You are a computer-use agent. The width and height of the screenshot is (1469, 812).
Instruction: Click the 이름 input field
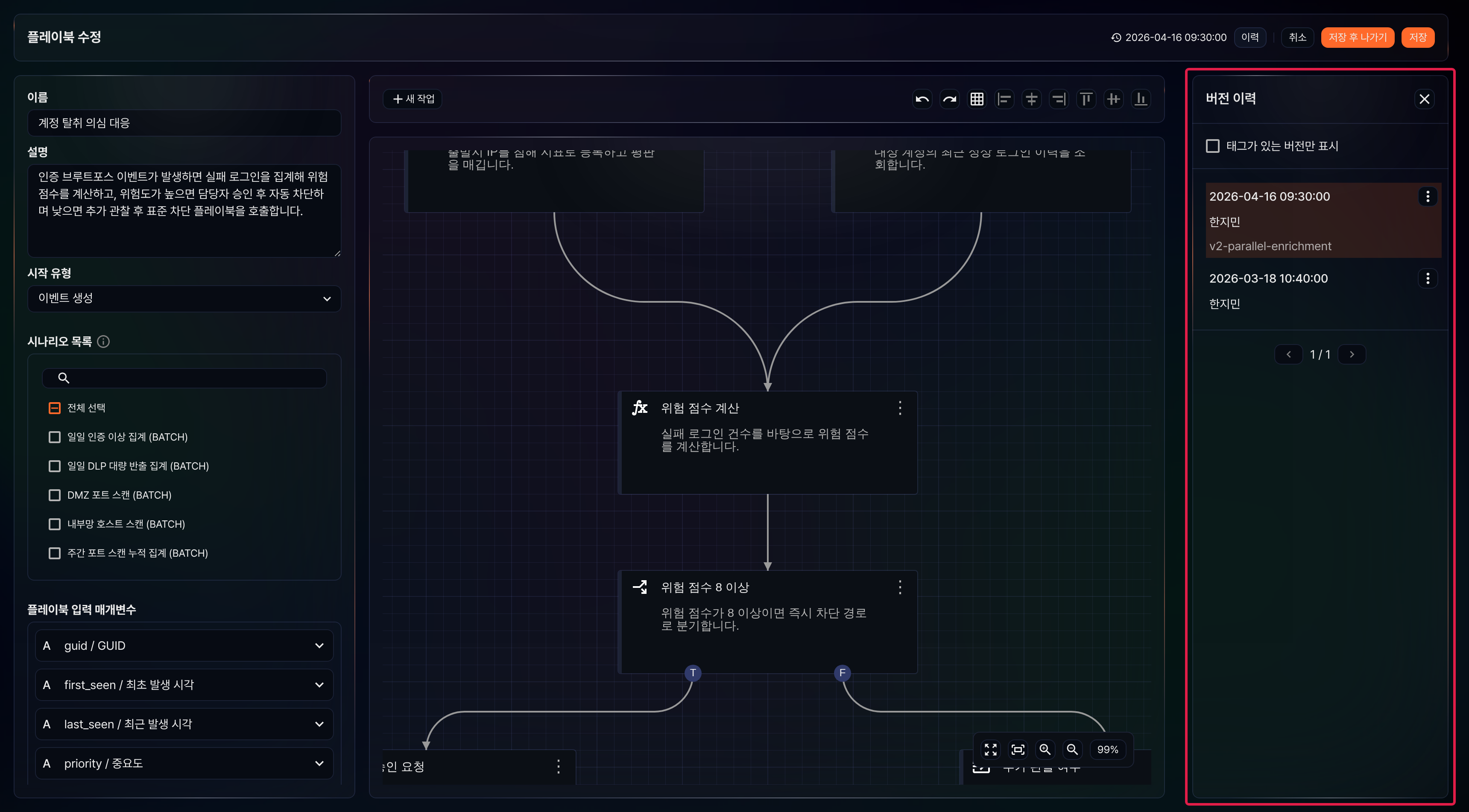184,123
